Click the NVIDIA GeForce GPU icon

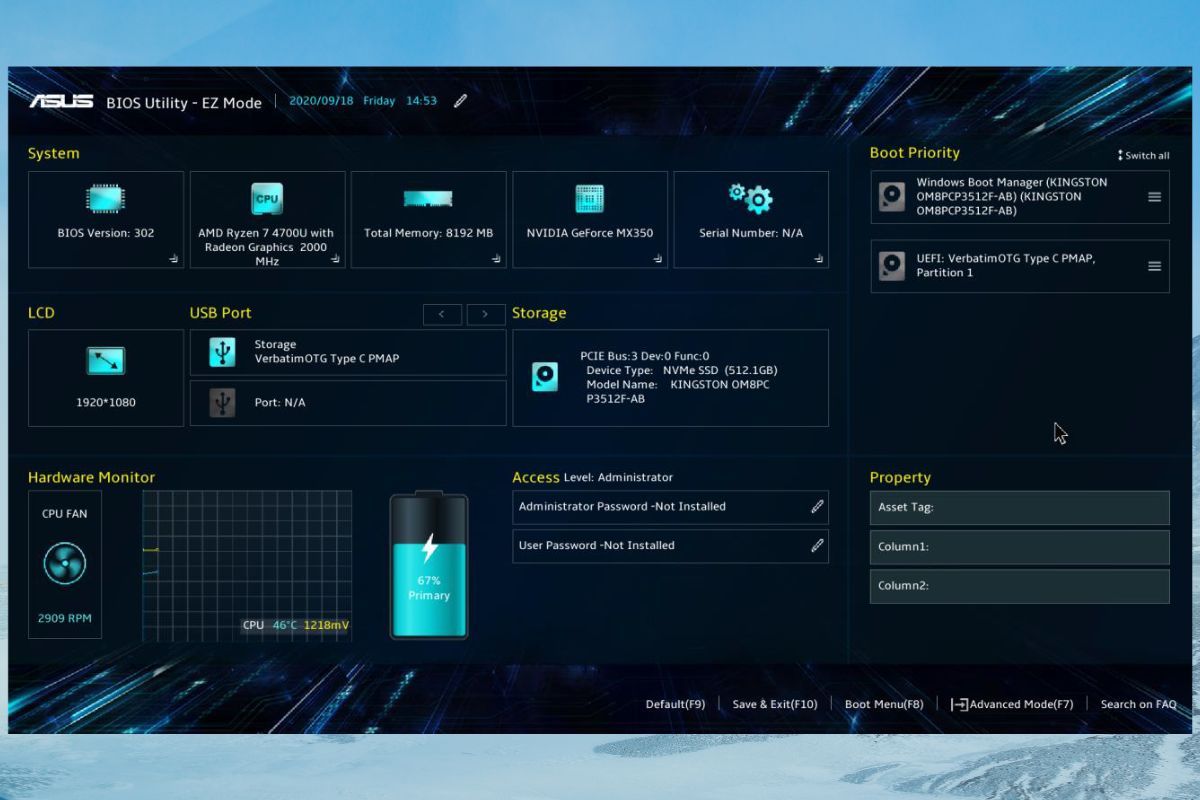pos(590,199)
